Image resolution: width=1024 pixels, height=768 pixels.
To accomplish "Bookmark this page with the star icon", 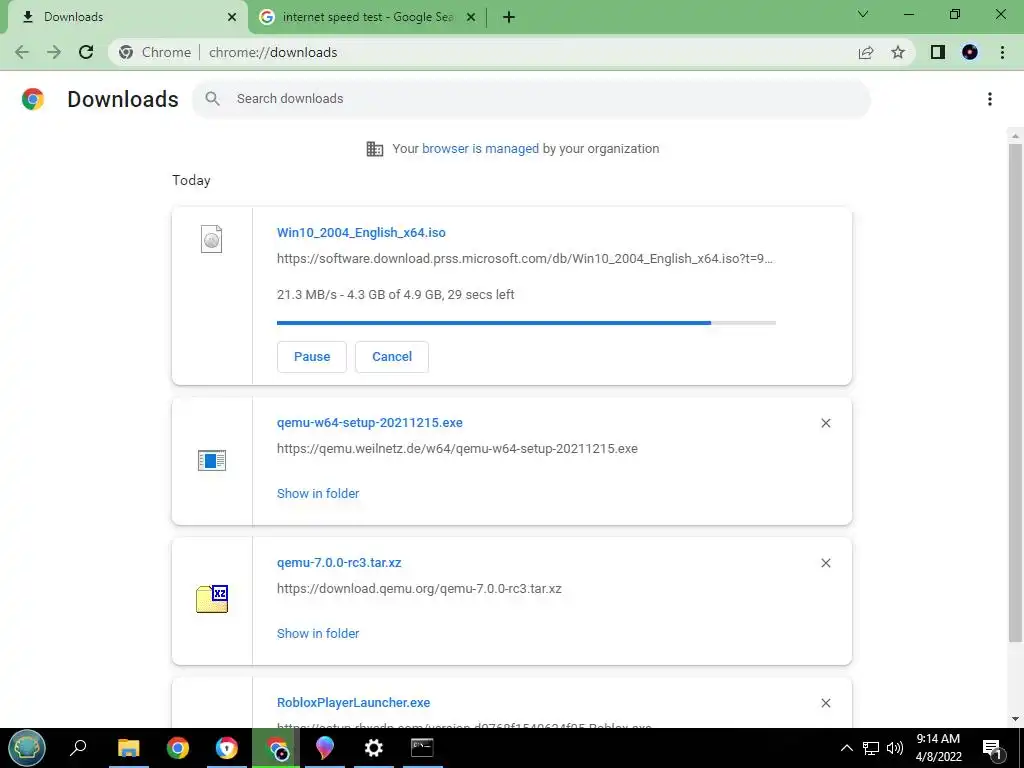I will pyautogui.click(x=898, y=52).
